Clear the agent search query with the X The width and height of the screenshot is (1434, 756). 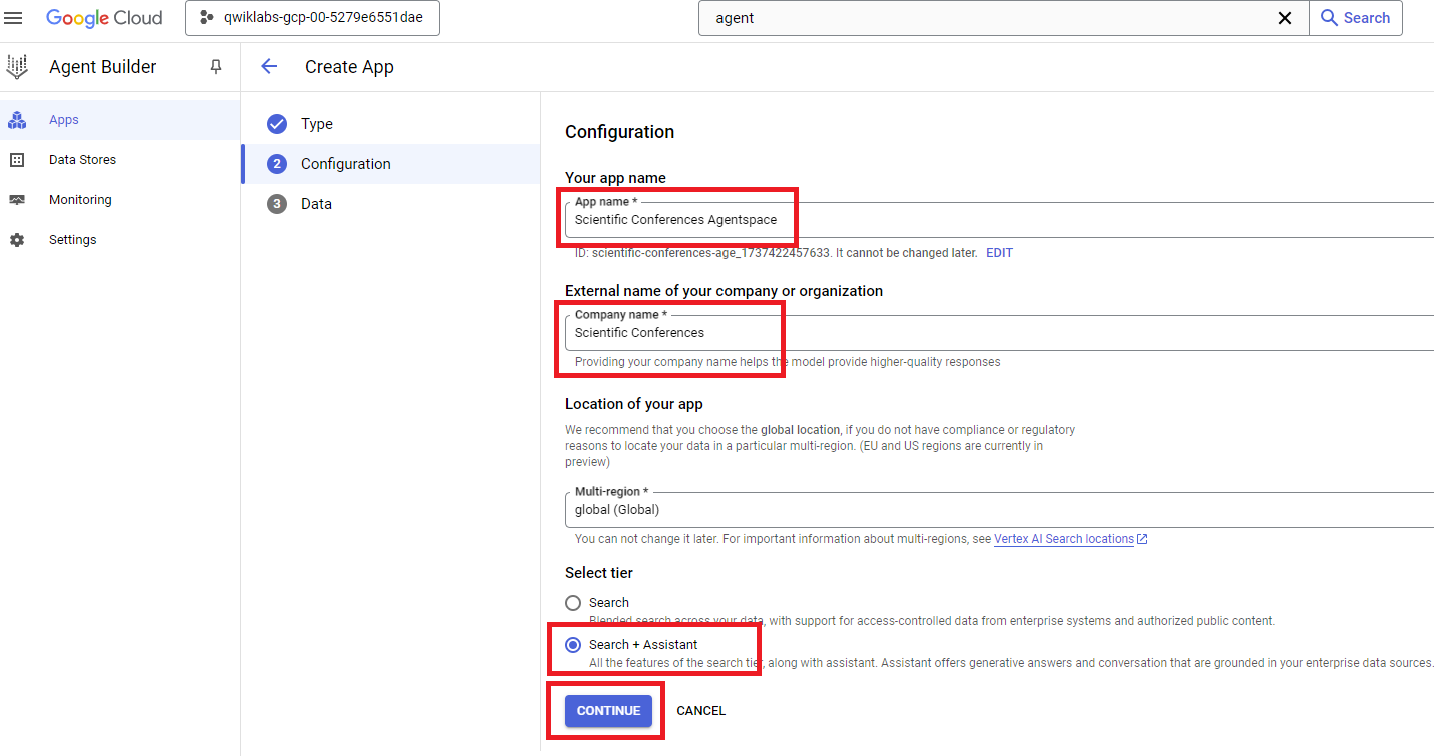1284,17
